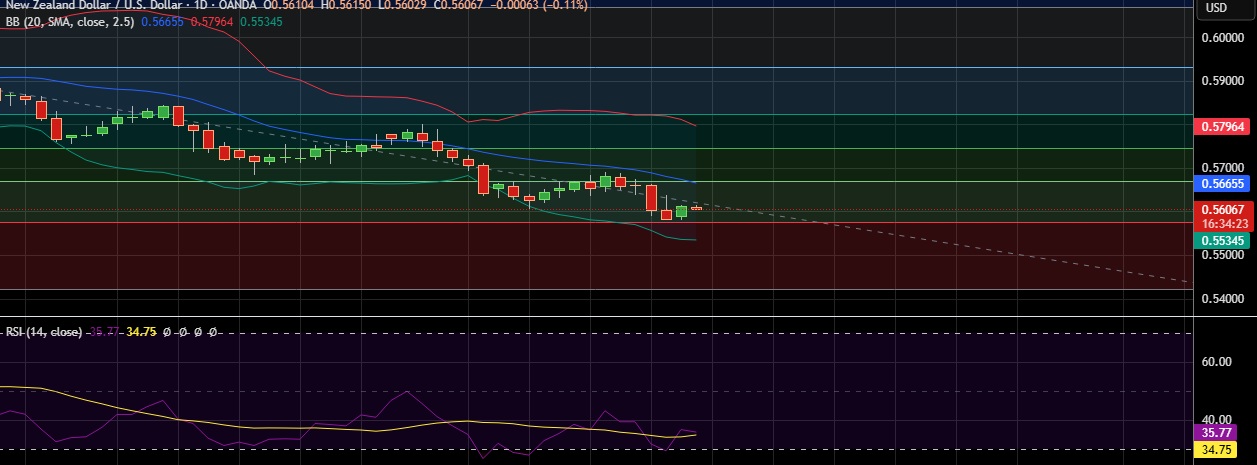Click the most recent candle on the chart

pyautogui.click(x=696, y=208)
